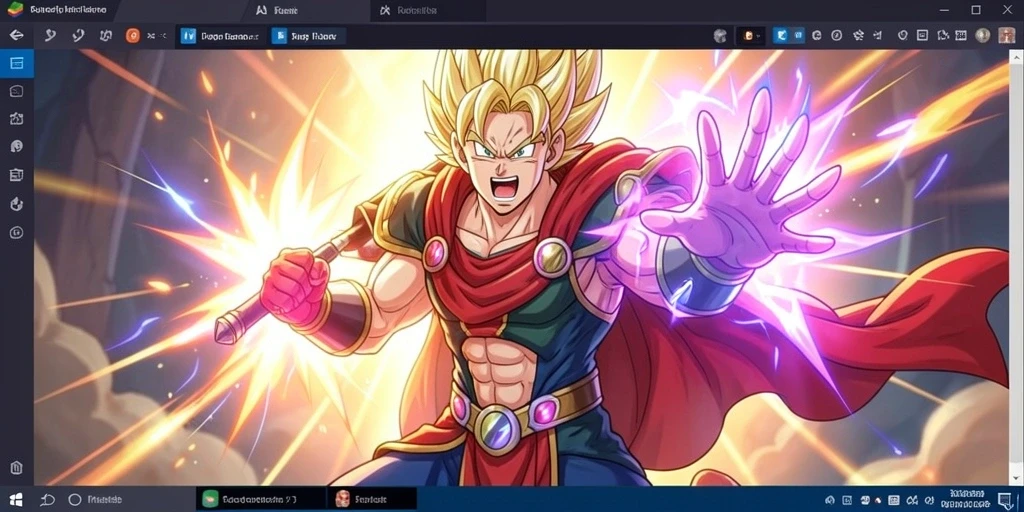Click the first blue highlighted toolbar icon on the right
1024x512 pixels.
780,35
